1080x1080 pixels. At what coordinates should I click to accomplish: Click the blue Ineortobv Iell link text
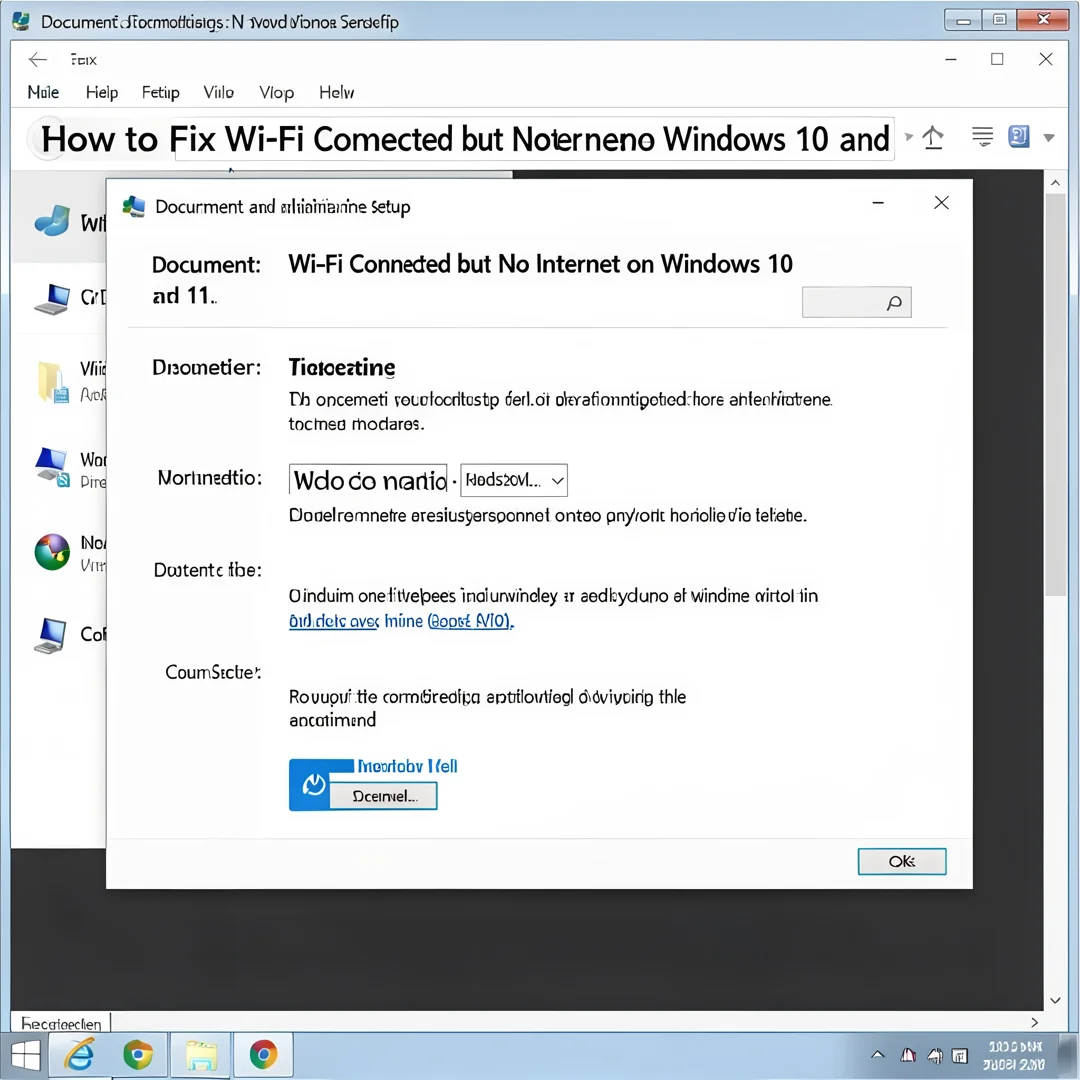click(407, 766)
